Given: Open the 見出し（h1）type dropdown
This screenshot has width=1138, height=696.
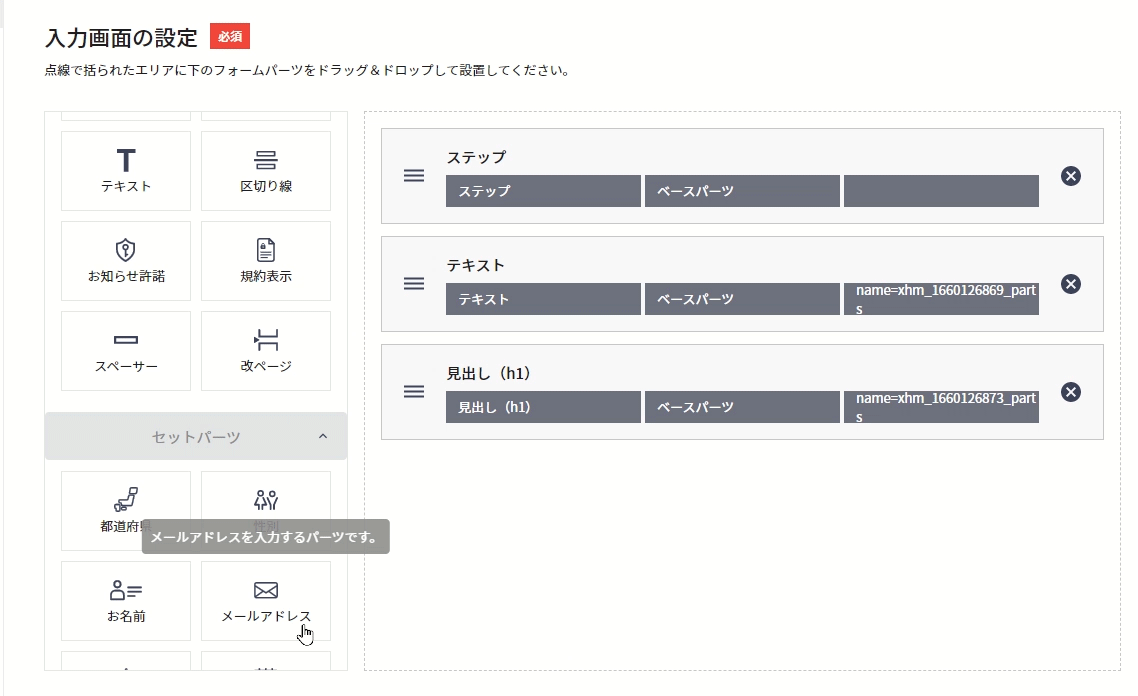Looking at the screenshot, I should [x=542, y=406].
